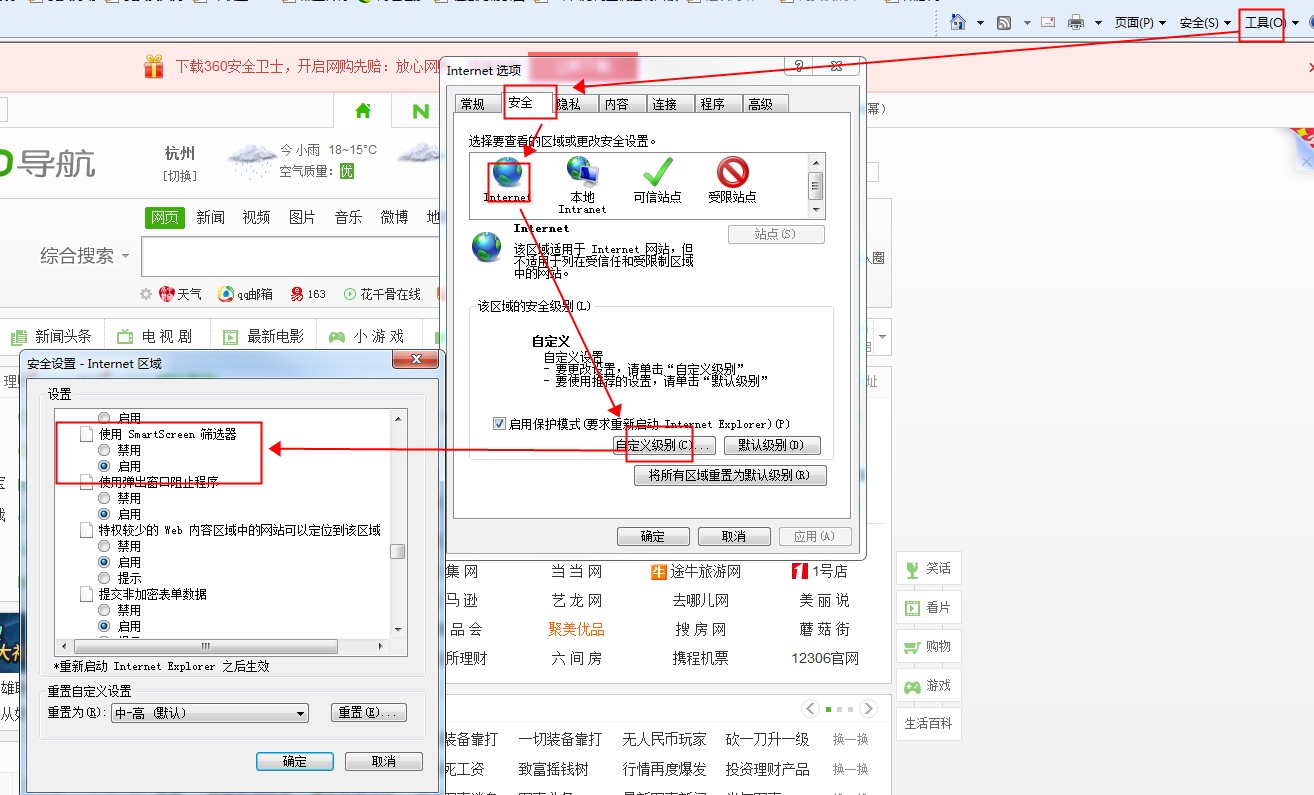This screenshot has width=1314, height=795.
Task: Click the RSS feeds icon
Action: 1004,22
